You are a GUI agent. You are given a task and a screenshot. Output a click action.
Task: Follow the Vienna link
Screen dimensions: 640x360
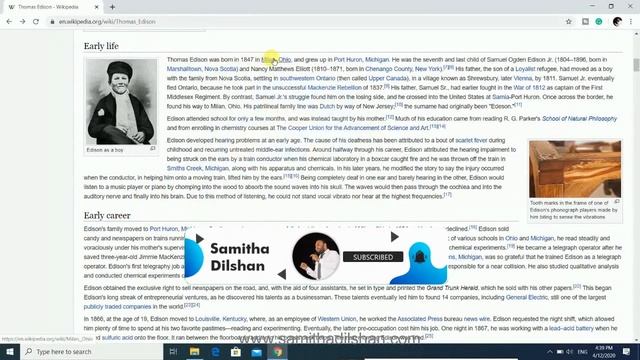[522, 78]
